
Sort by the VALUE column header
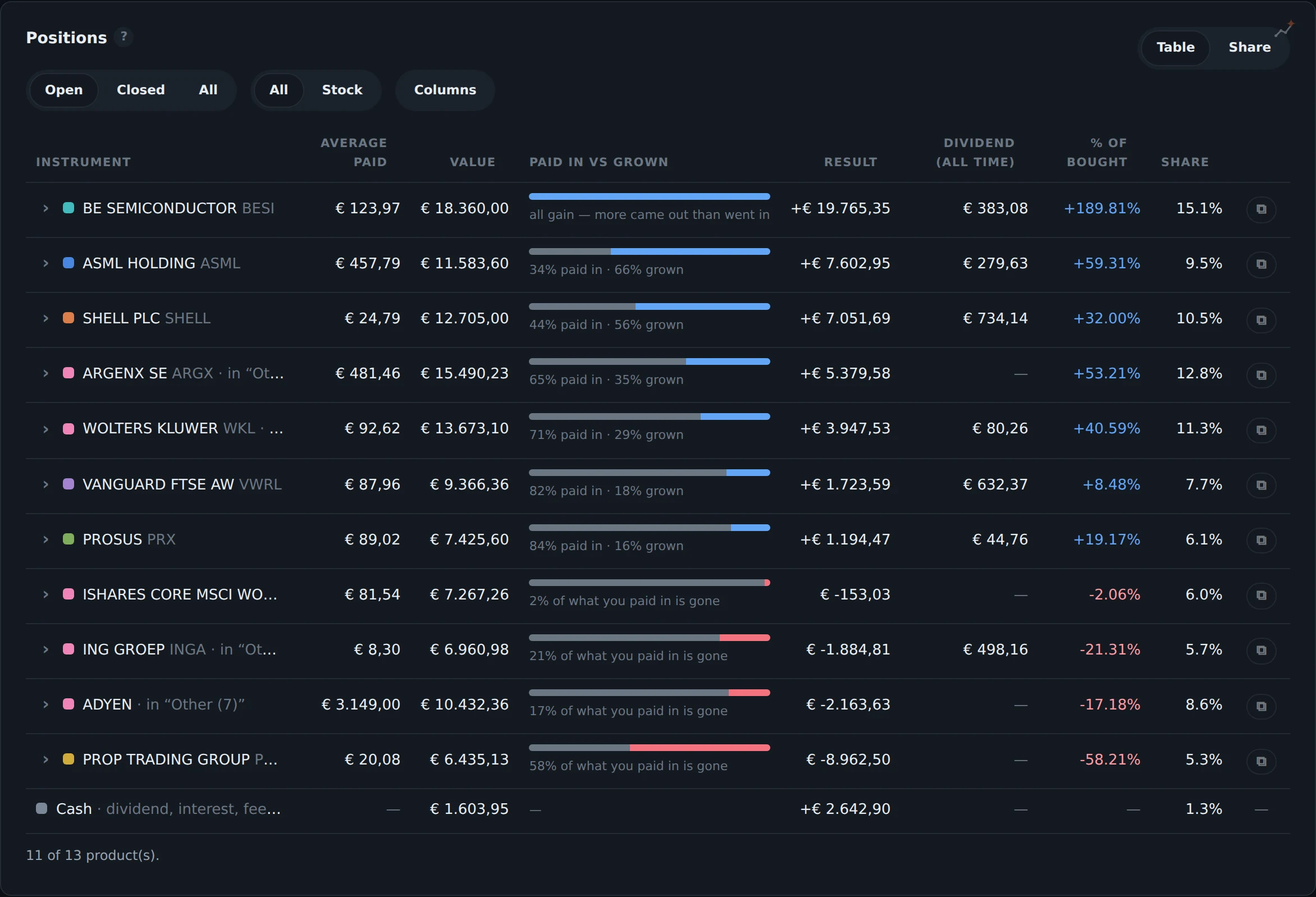(x=472, y=163)
